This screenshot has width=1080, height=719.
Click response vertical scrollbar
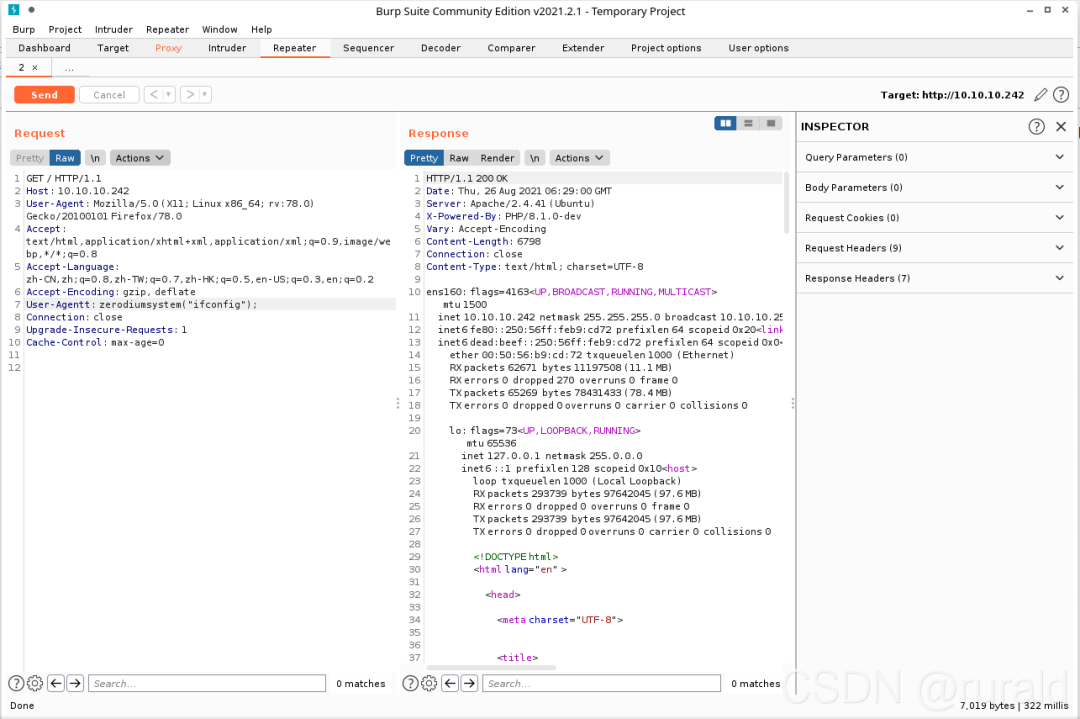coord(786,203)
